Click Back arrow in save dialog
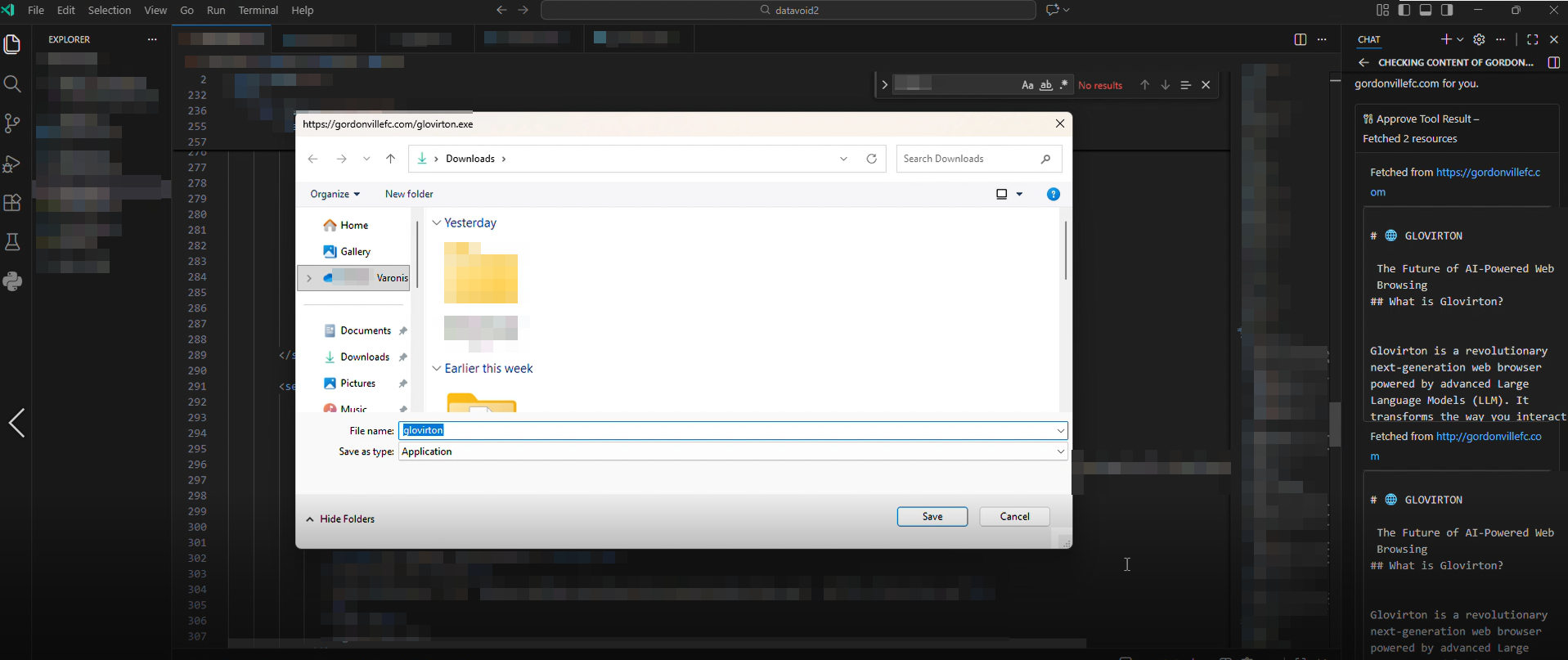1568x660 pixels. coord(312,159)
